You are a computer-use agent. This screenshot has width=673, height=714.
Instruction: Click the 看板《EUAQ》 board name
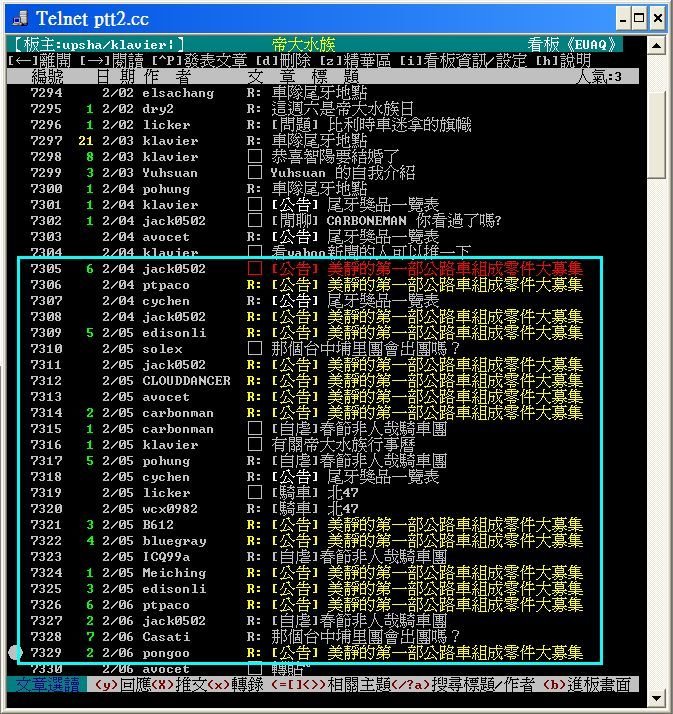[572, 45]
